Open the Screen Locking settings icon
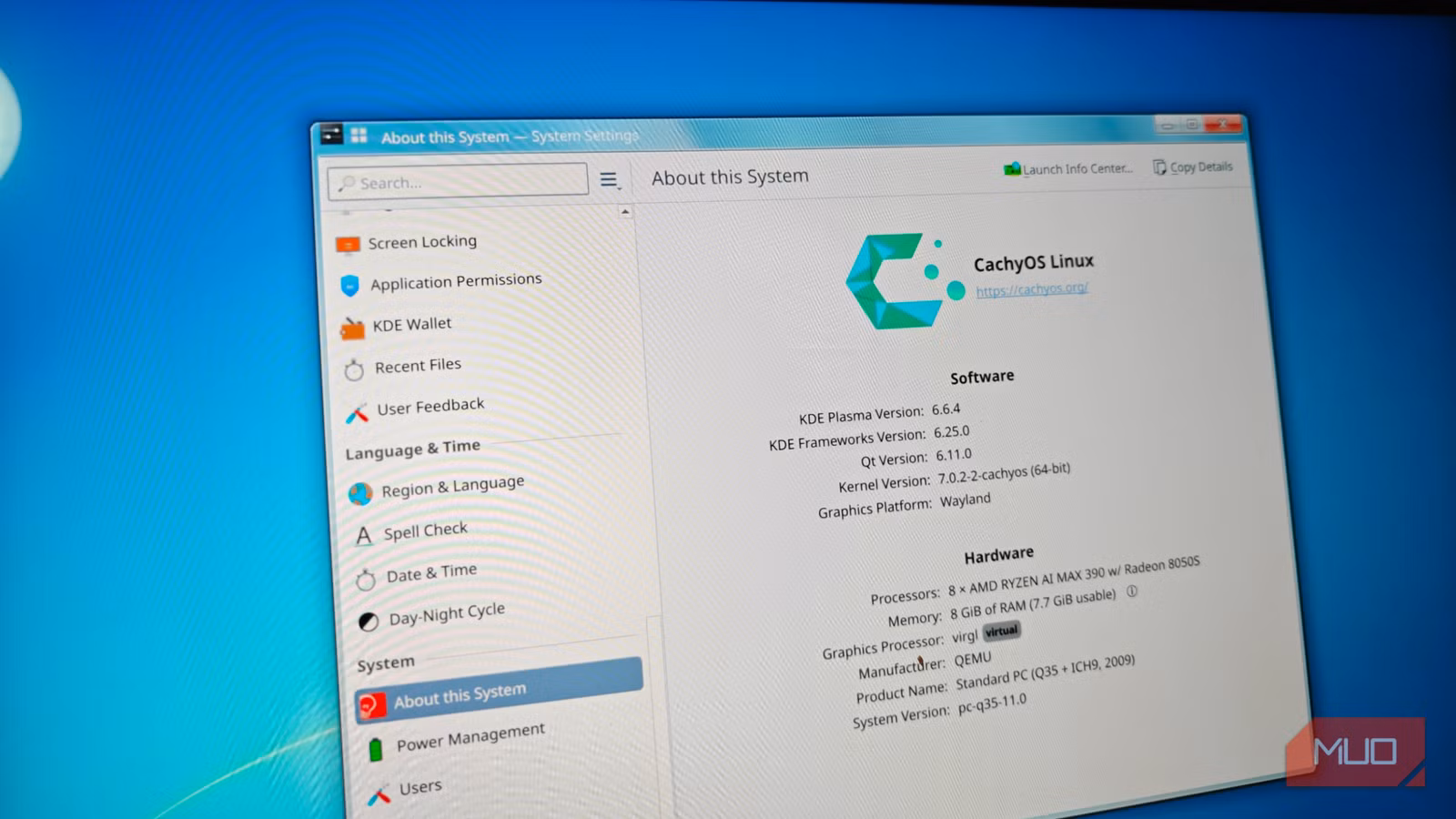Viewport: 1456px width, 819px height. pyautogui.click(x=348, y=245)
